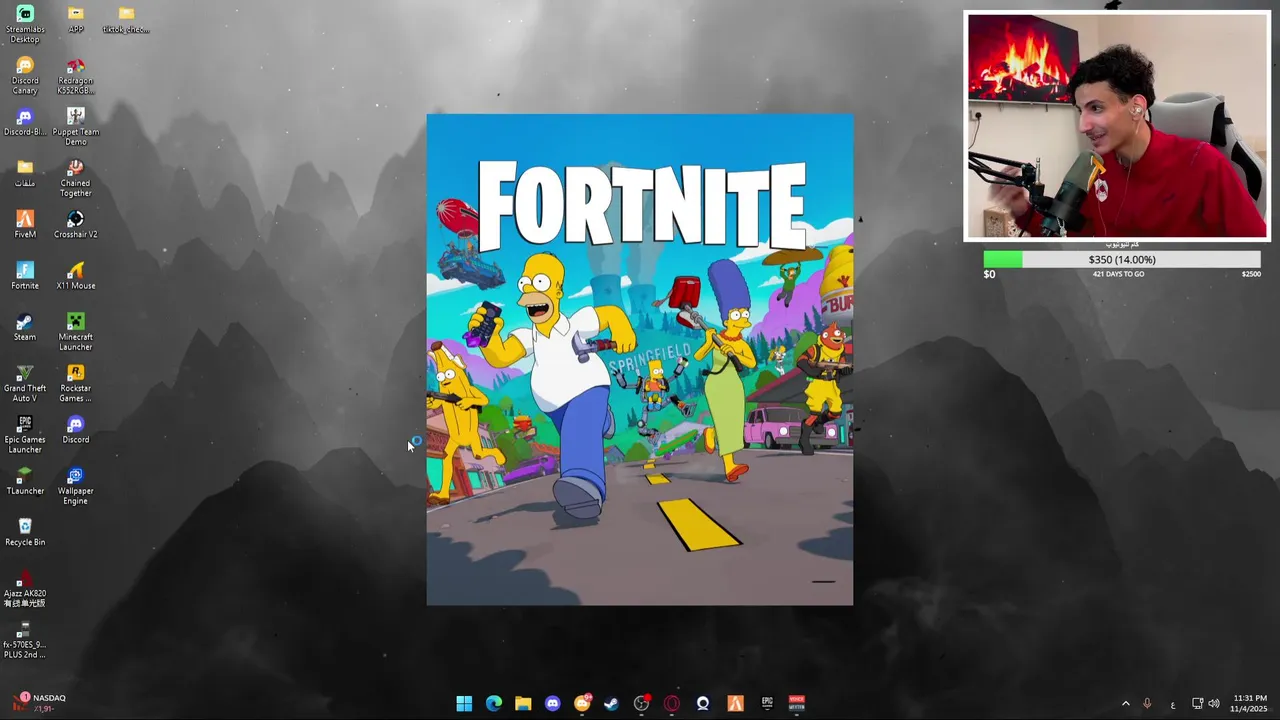Open Steam from the taskbar
The height and width of the screenshot is (720, 1280).
pyautogui.click(x=612, y=703)
